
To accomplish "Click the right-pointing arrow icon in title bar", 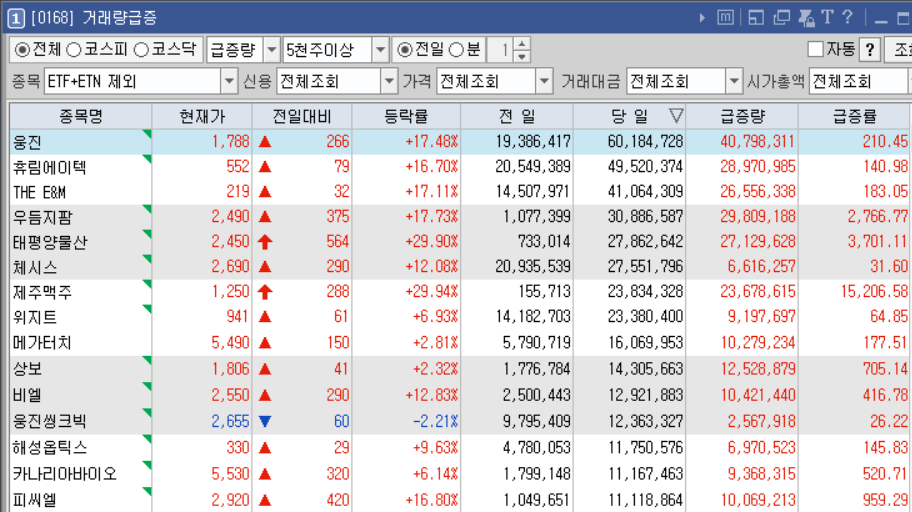I will pyautogui.click(x=703, y=18).
